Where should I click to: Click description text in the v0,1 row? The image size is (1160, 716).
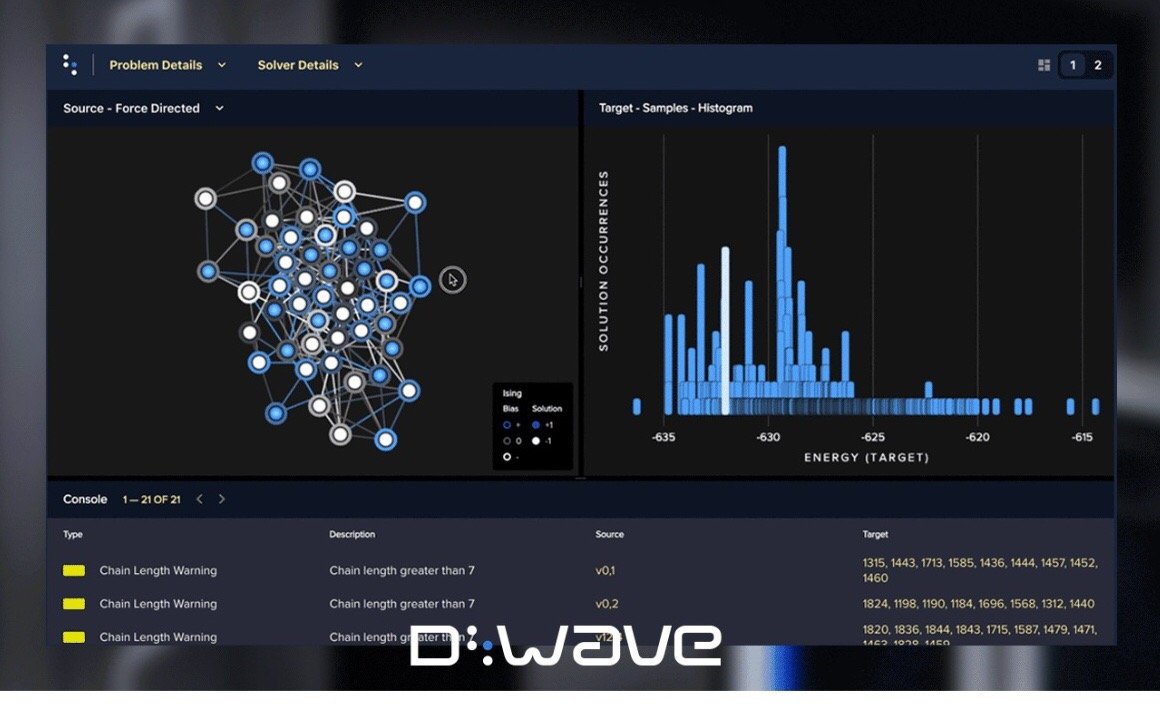tap(402, 570)
